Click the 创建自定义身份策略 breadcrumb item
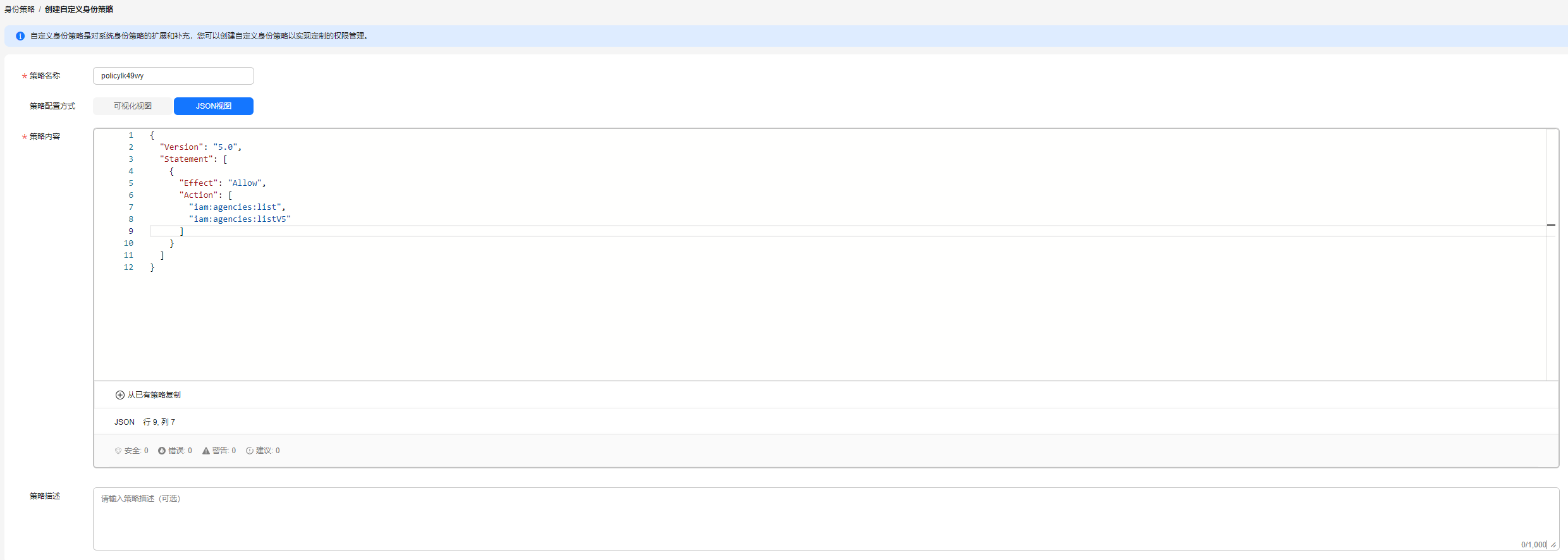The image size is (1568, 560). coord(79,9)
